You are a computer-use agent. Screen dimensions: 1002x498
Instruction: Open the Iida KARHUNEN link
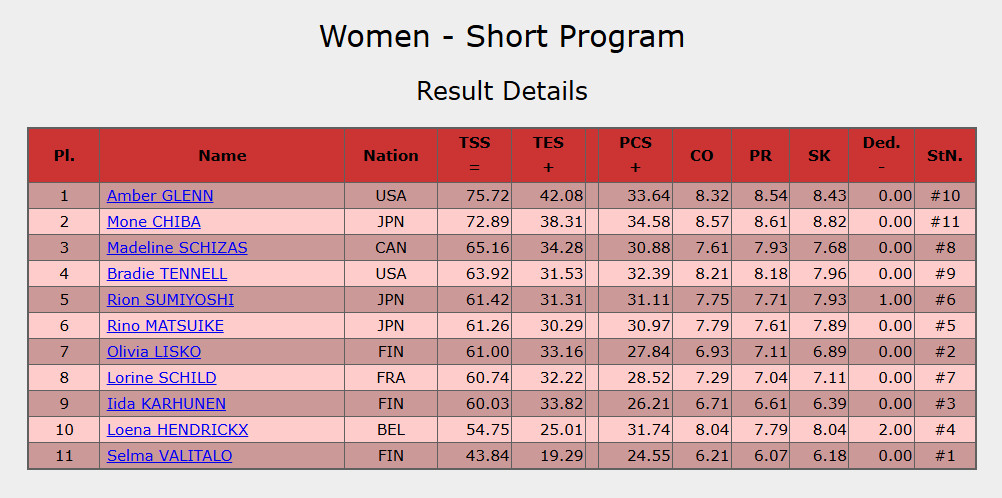166,404
